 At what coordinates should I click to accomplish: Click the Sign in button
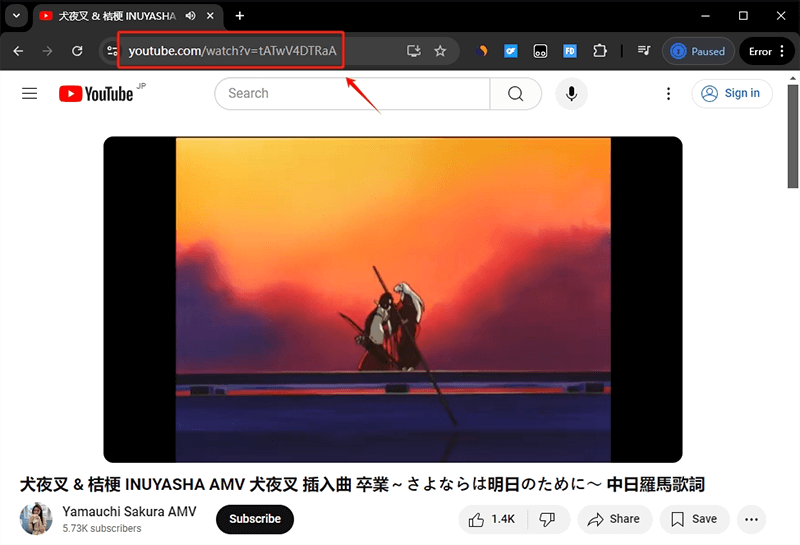[x=732, y=93]
